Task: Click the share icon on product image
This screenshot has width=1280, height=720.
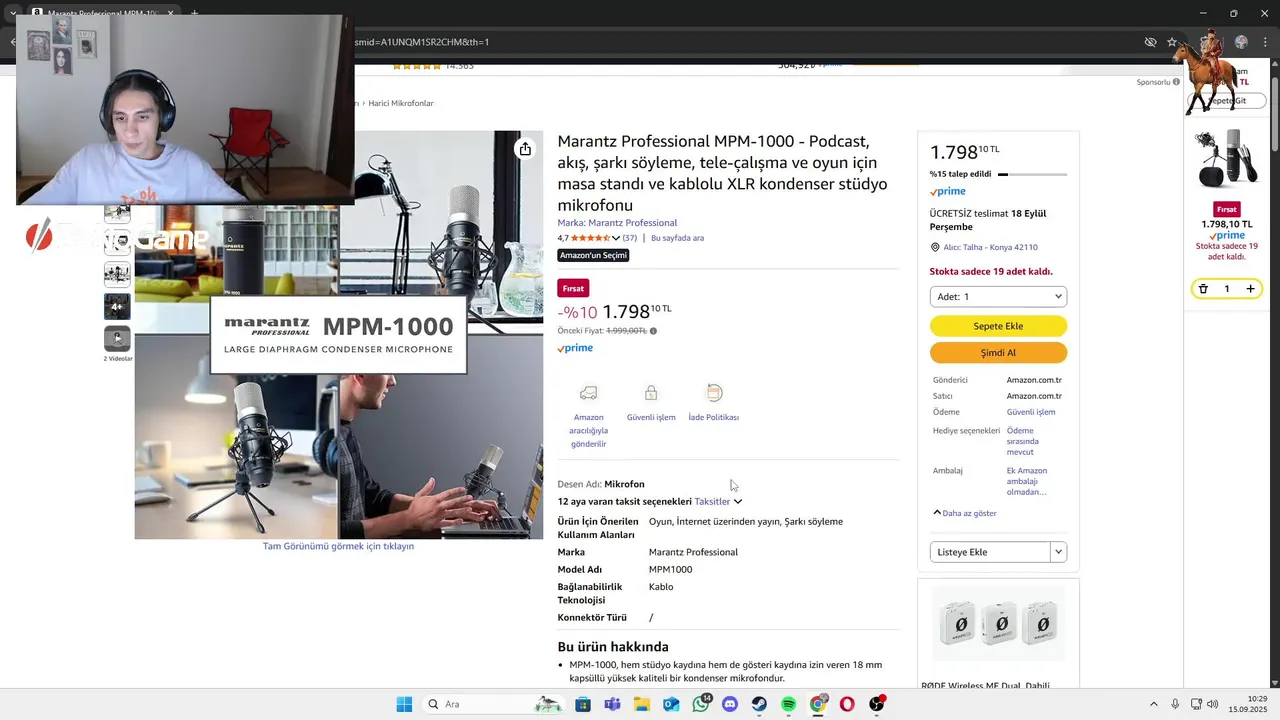Action: click(525, 149)
